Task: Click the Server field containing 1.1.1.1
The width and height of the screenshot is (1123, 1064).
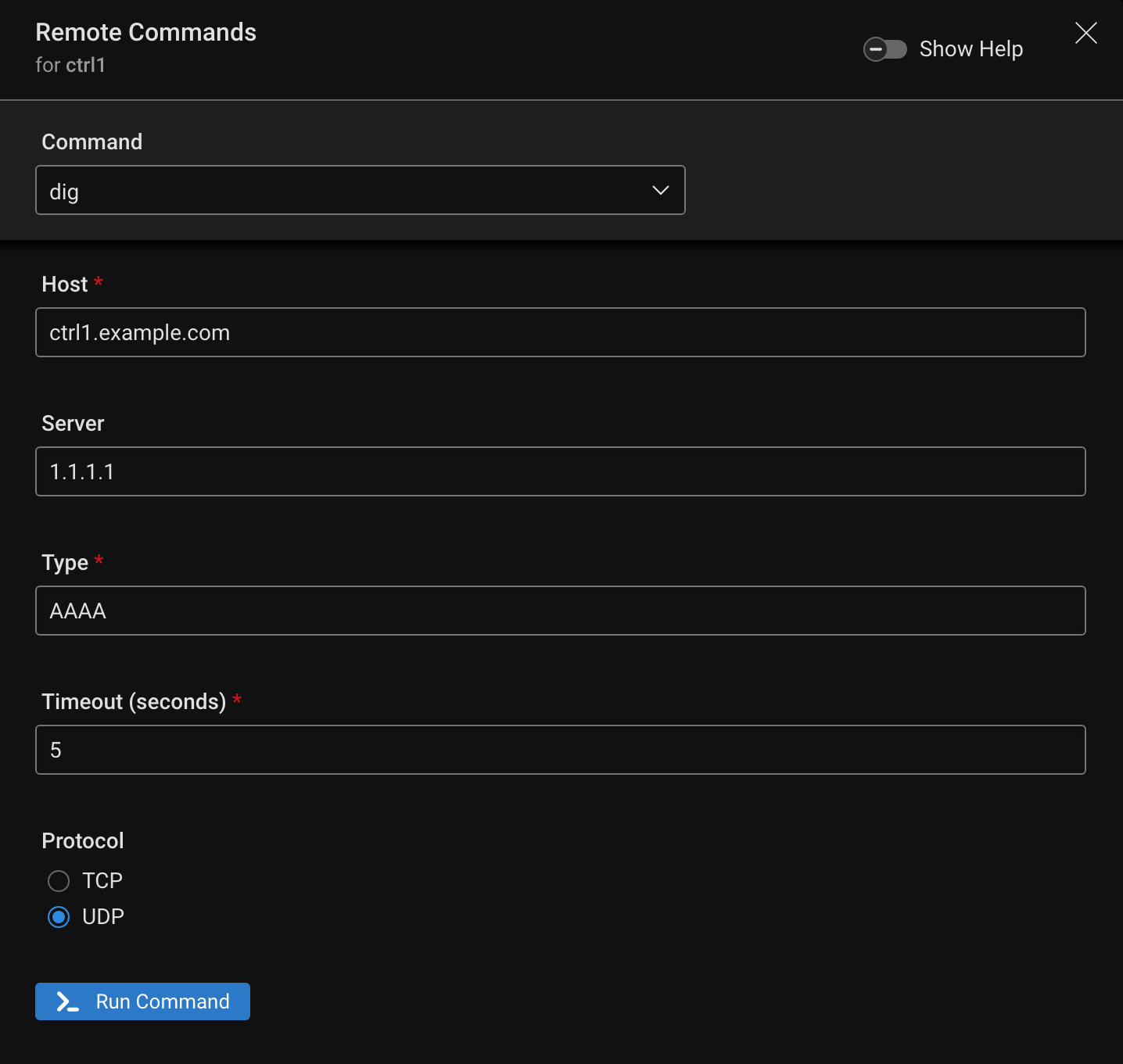Action: tap(560, 471)
